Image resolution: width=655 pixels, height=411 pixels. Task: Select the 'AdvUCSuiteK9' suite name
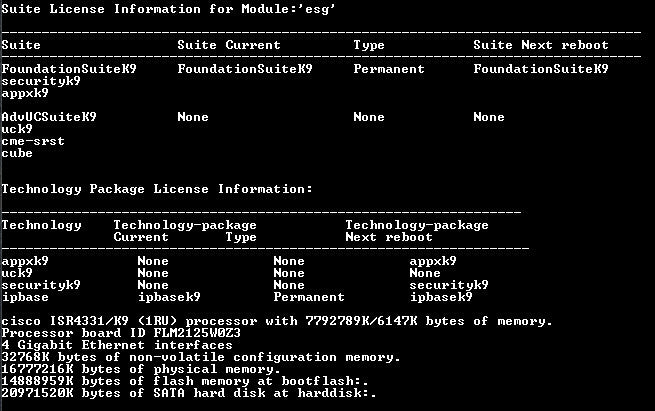49,117
